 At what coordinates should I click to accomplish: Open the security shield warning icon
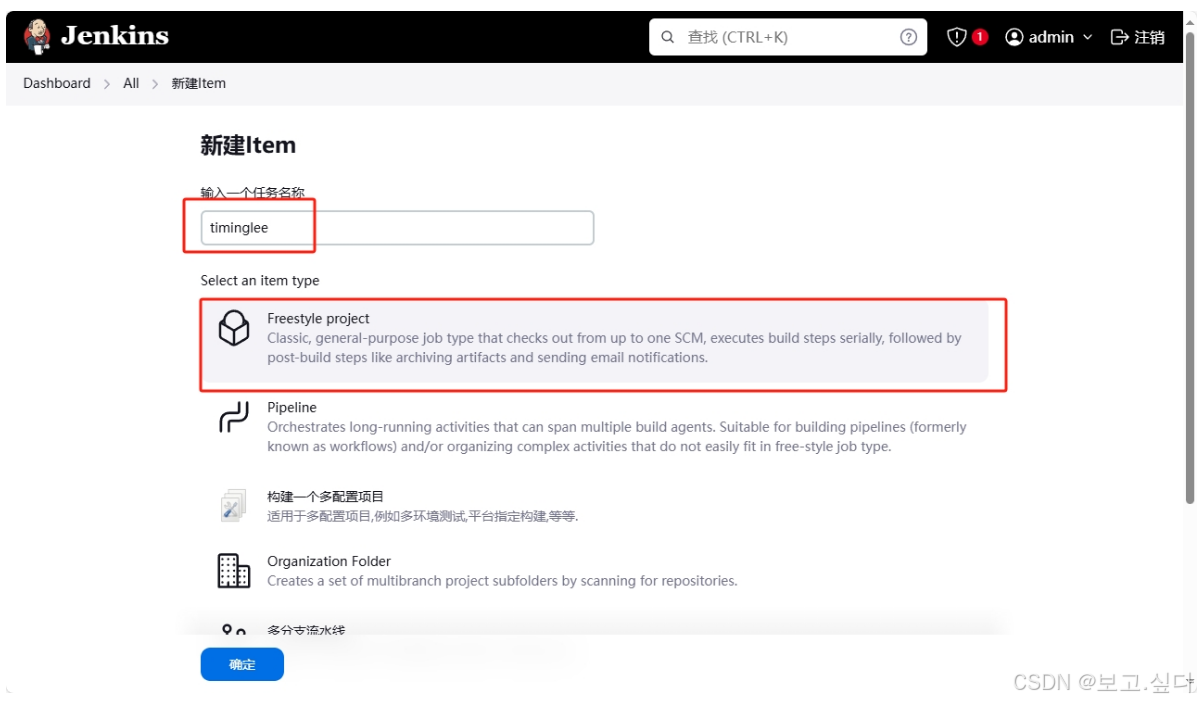point(956,37)
